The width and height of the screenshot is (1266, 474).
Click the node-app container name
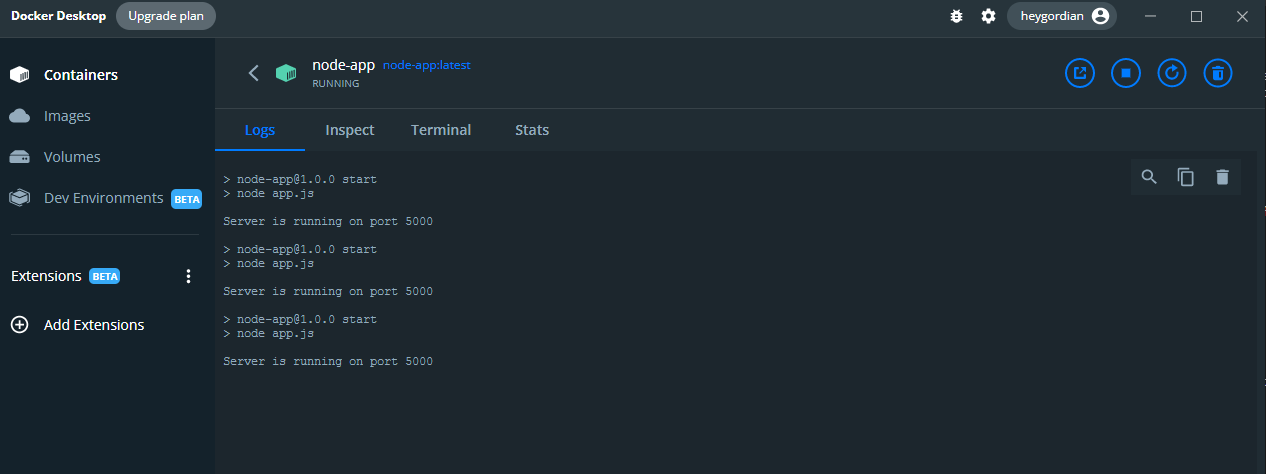pos(343,65)
